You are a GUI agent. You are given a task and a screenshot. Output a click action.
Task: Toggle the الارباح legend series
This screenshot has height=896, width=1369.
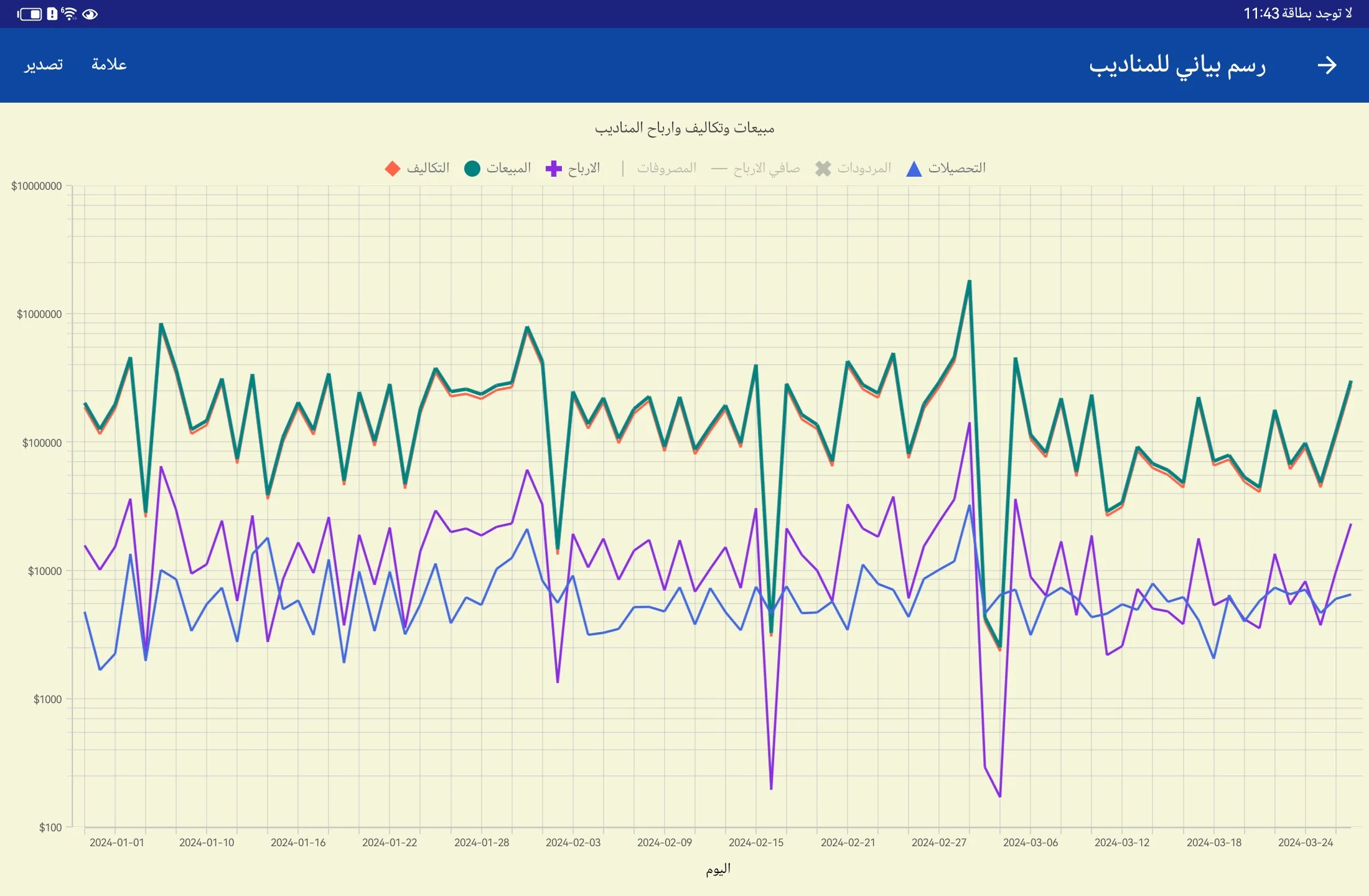[x=573, y=168]
